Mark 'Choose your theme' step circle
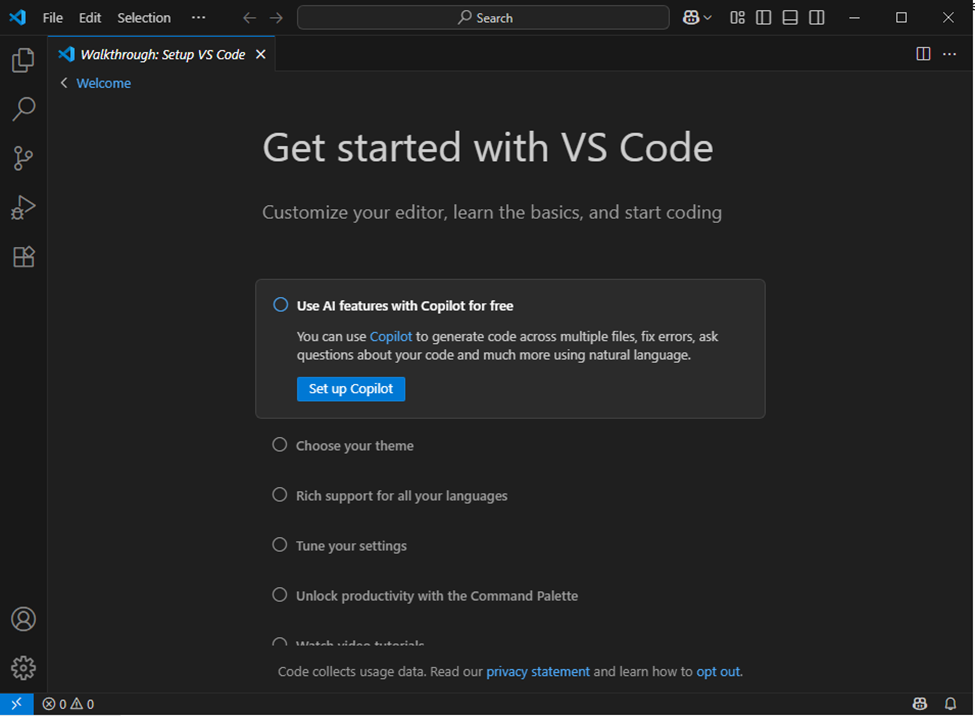This screenshot has width=975, height=716. 280,445
